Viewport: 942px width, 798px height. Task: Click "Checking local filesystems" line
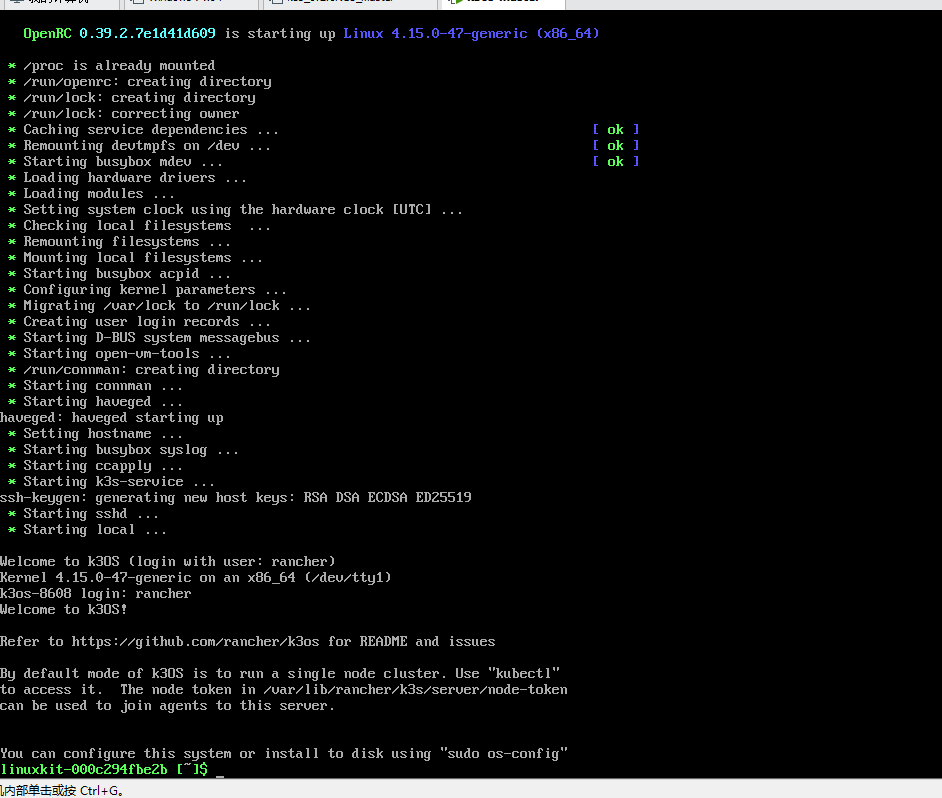139,226
